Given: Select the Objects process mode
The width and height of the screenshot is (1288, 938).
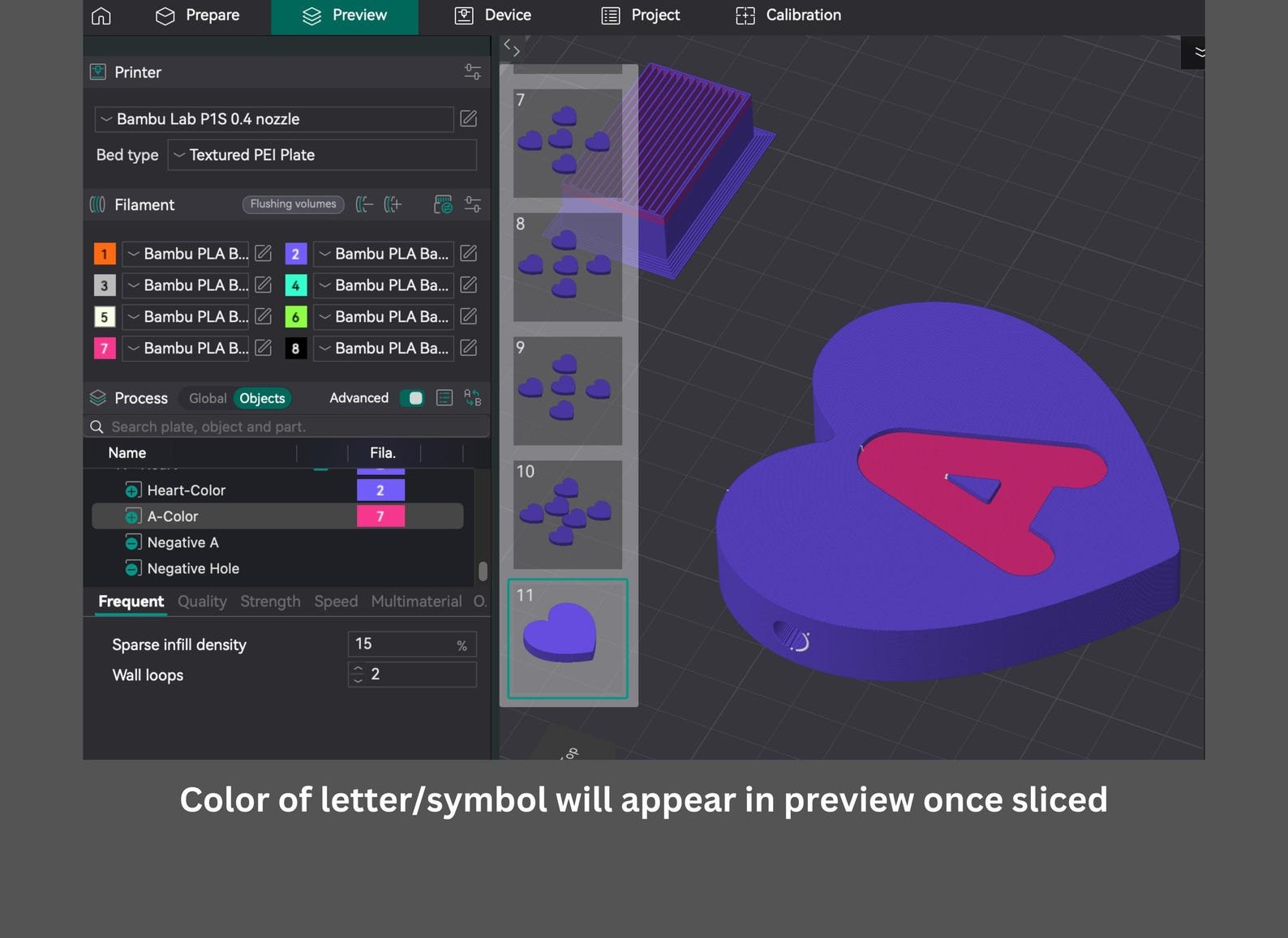Looking at the screenshot, I should click(x=262, y=398).
